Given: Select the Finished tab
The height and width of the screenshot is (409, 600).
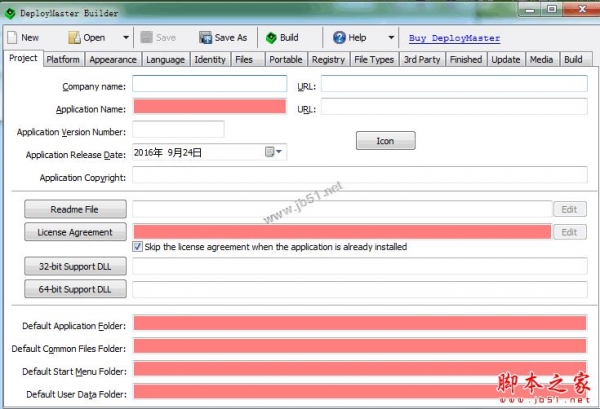Looking at the screenshot, I should (466, 60).
